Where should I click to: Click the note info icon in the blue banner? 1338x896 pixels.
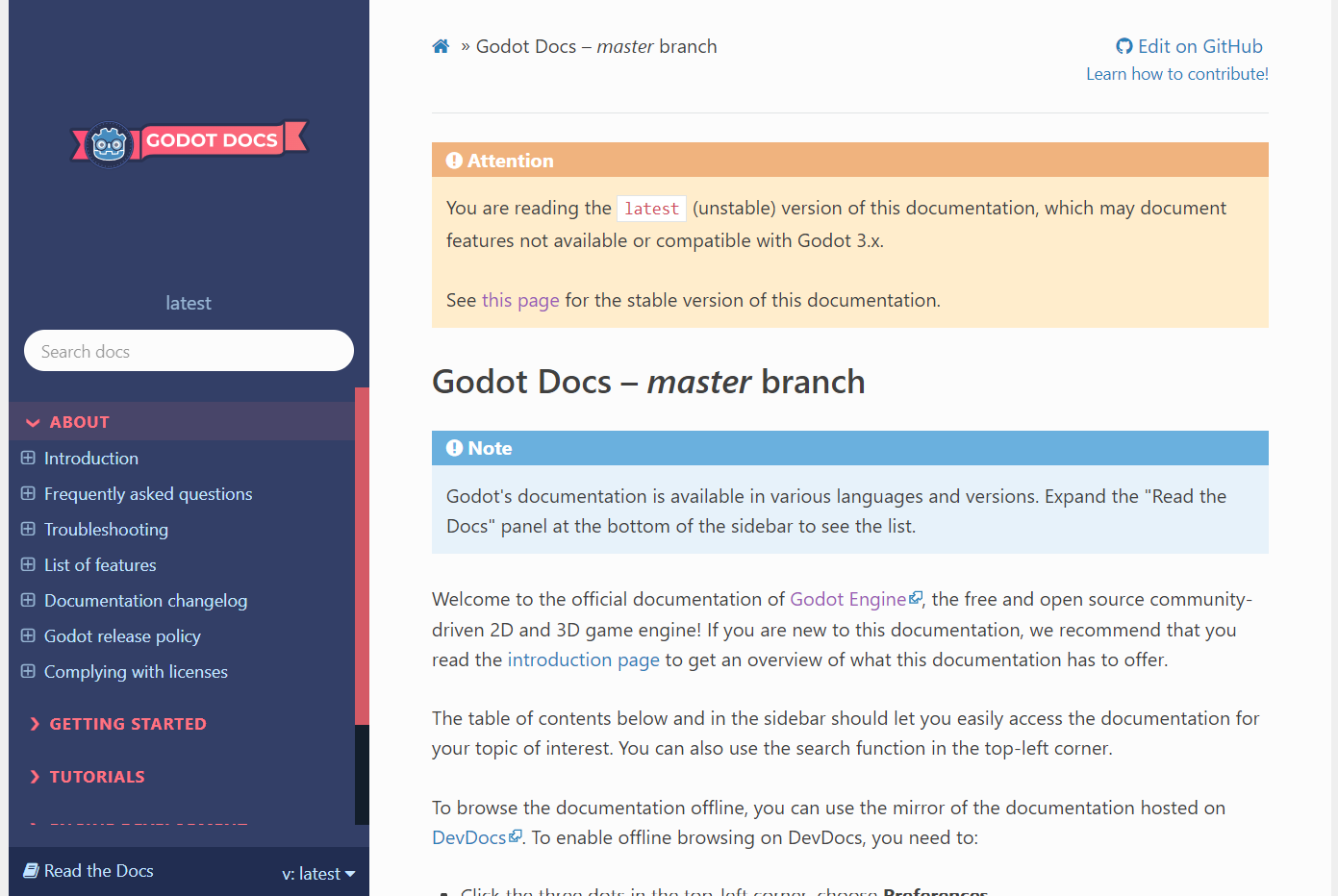point(454,447)
